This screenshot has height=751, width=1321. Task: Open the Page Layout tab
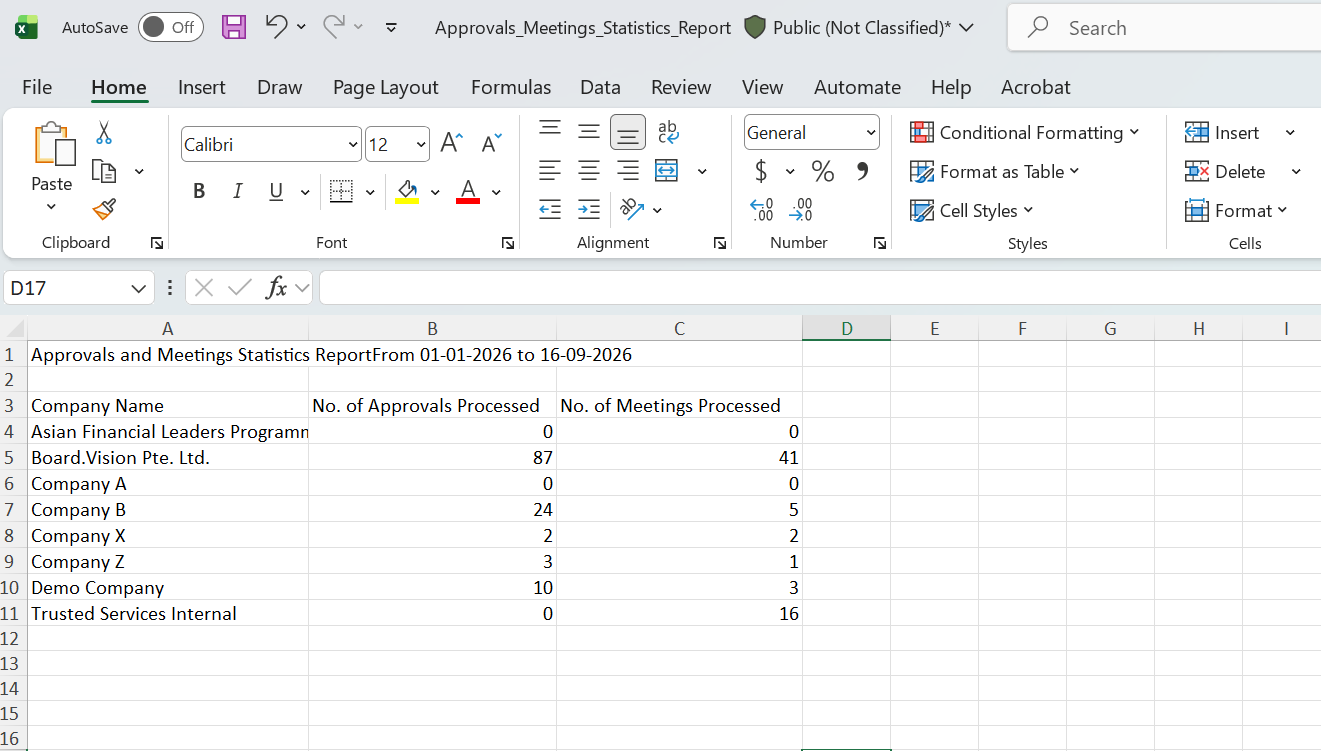[386, 87]
